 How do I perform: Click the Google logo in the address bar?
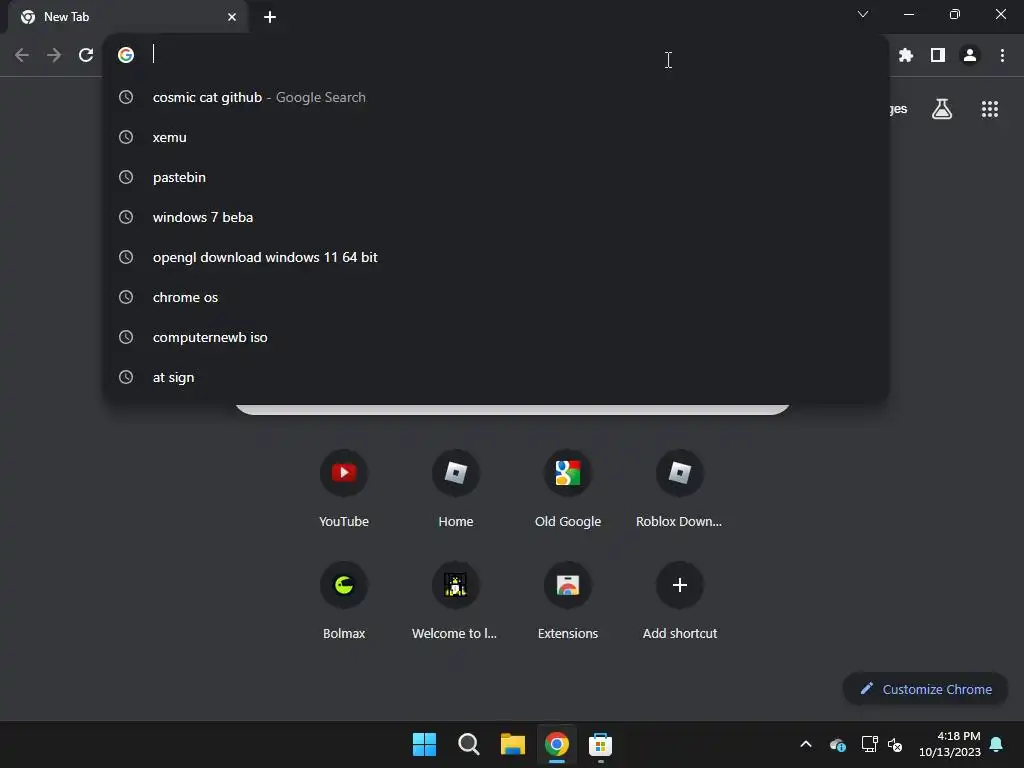point(126,55)
